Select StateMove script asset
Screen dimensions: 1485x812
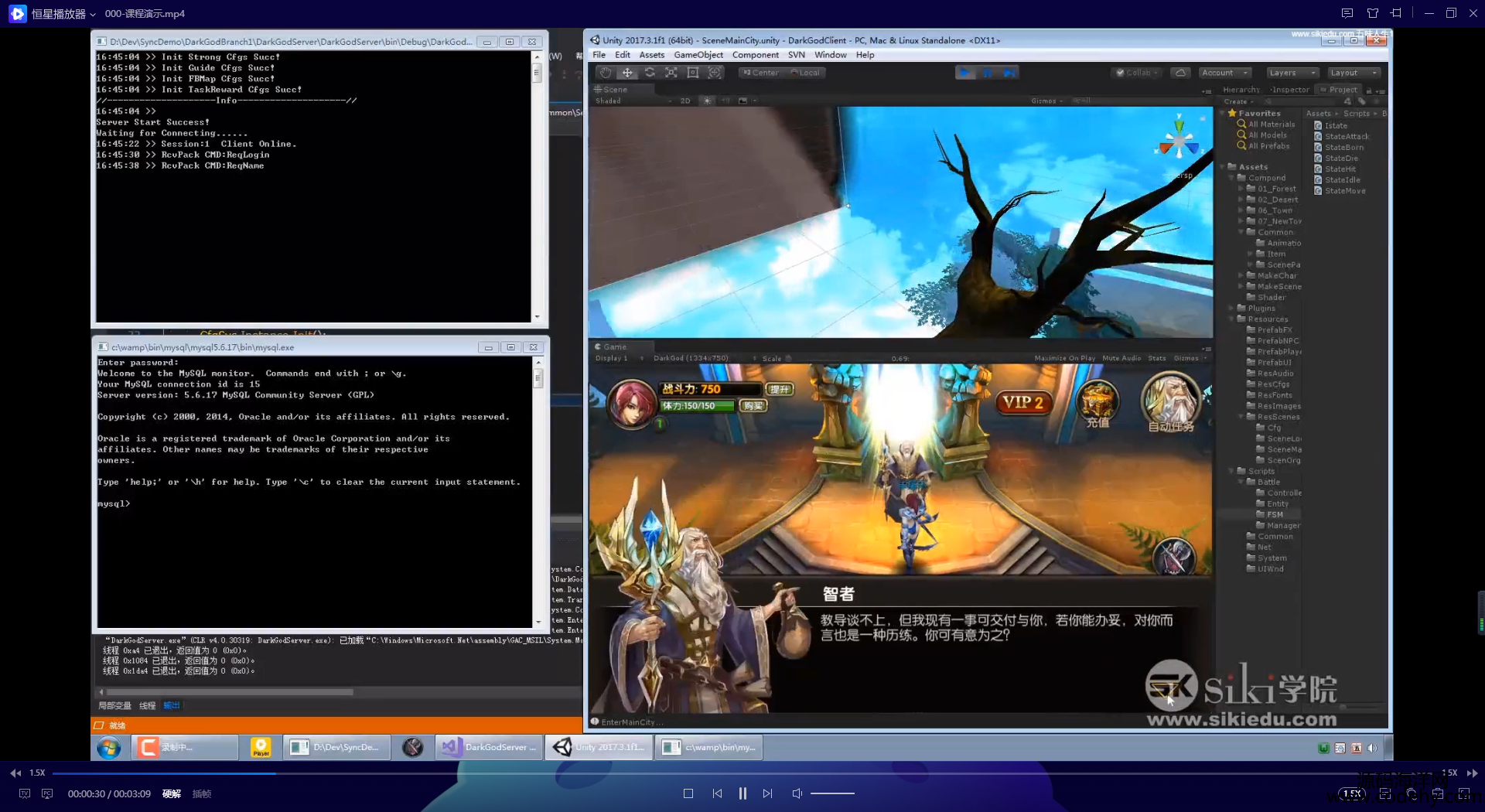[x=1340, y=191]
